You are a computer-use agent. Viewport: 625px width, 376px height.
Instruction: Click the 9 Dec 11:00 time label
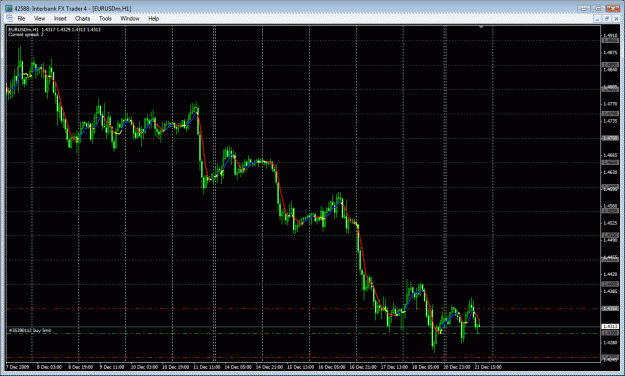coord(112,367)
